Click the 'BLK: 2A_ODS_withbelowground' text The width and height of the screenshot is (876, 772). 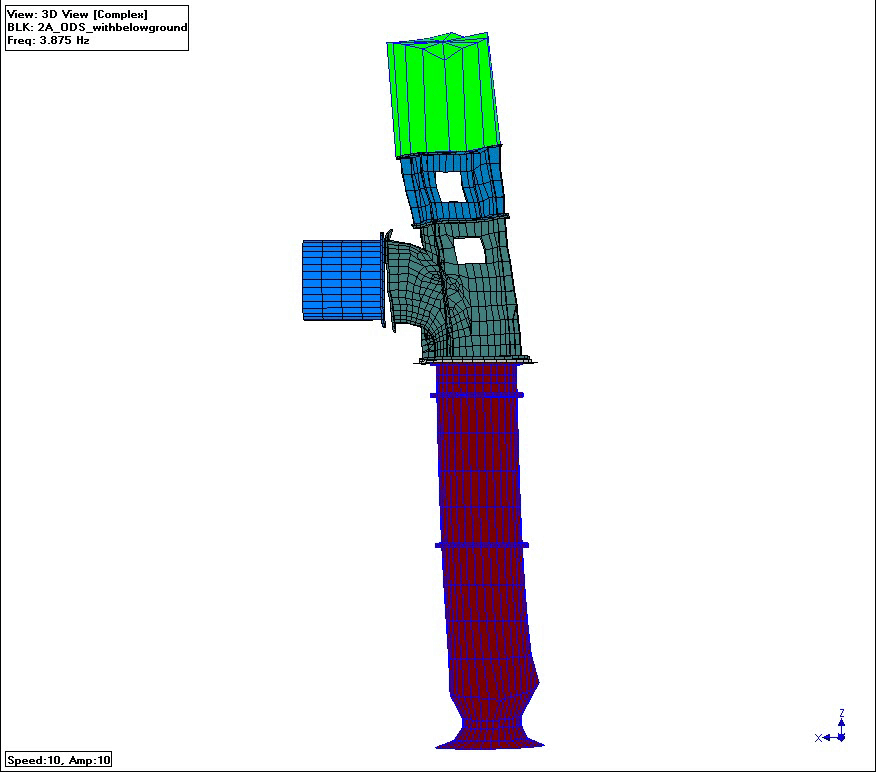97,27
